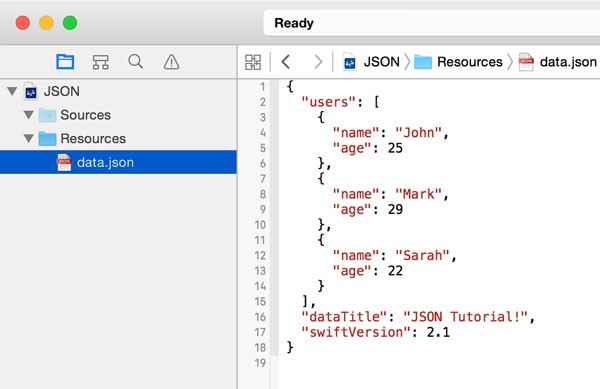This screenshot has height=389, width=600.
Task: Click age value 22
Action: pyautogui.click(x=395, y=271)
